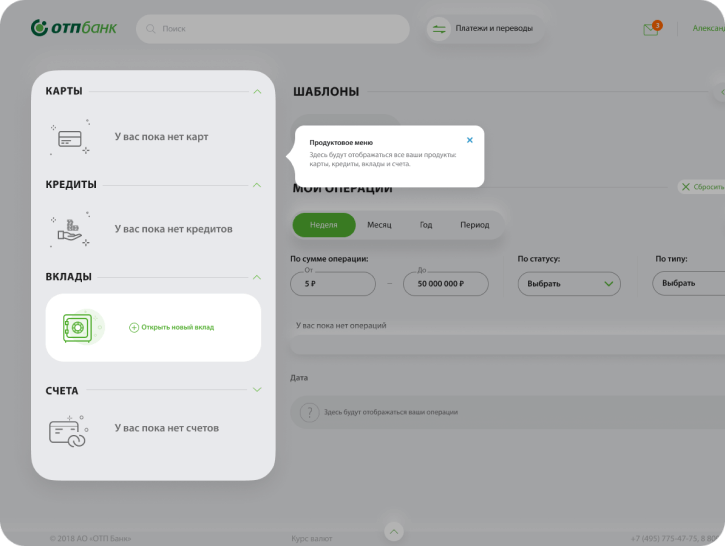The width and height of the screenshot is (725, 546).
Task: Click the OTP Bank logo
Action: (x=73, y=28)
